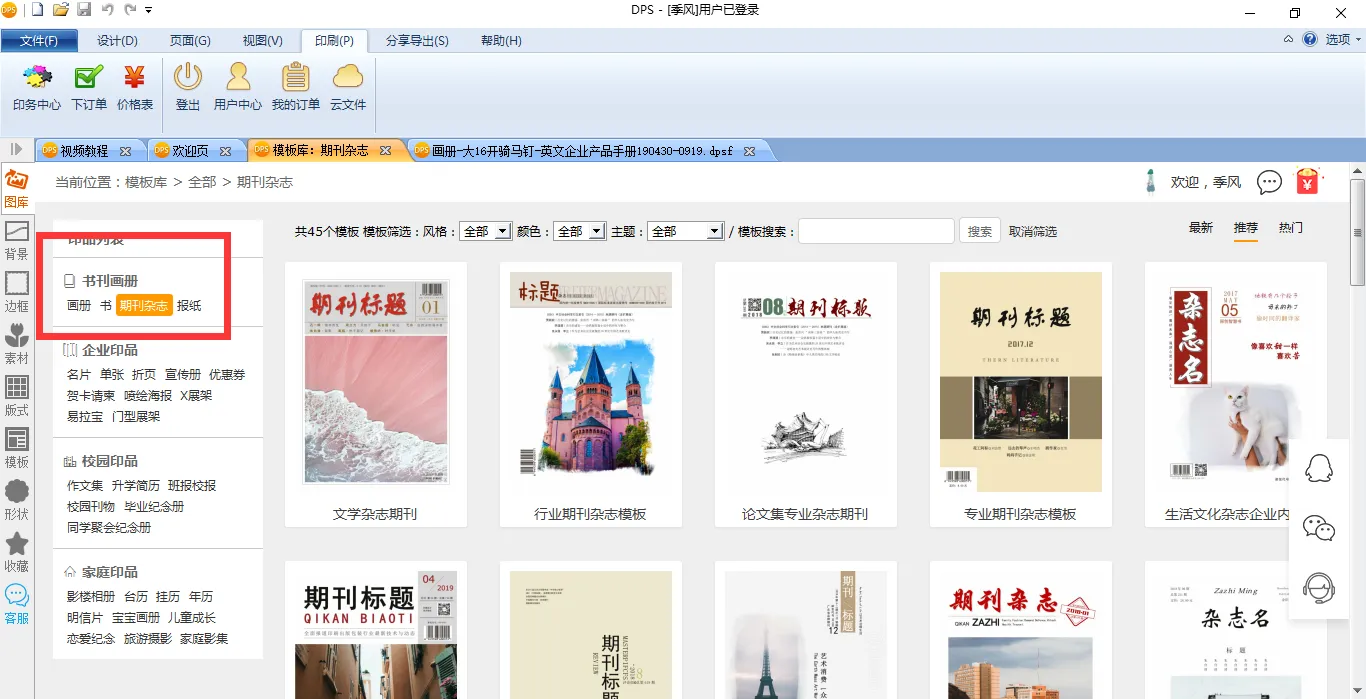Click the 取消筛选 clear filter link
1366x699 pixels.
pyautogui.click(x=1033, y=231)
